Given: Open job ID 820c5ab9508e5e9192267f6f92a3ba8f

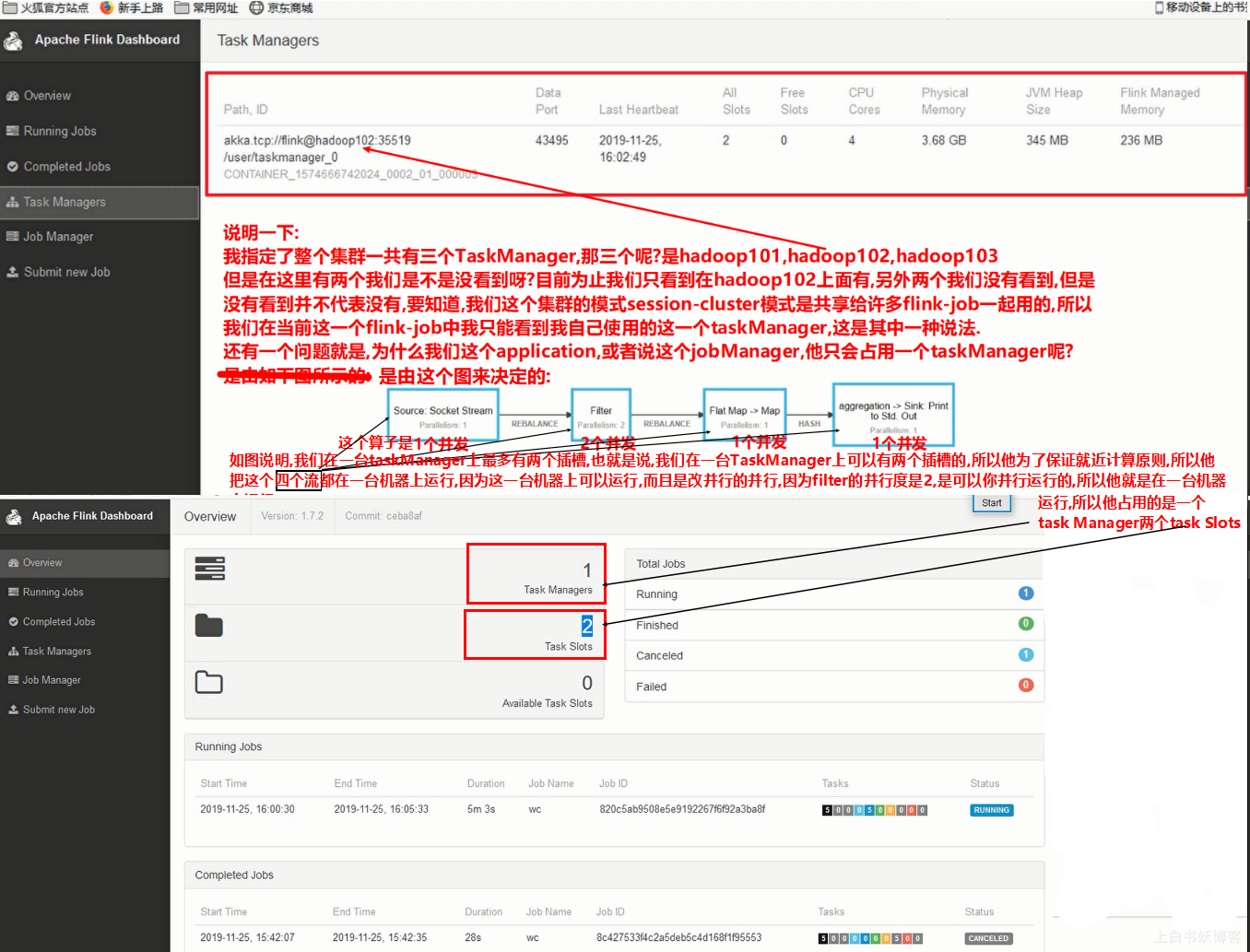Looking at the screenshot, I should (x=682, y=809).
